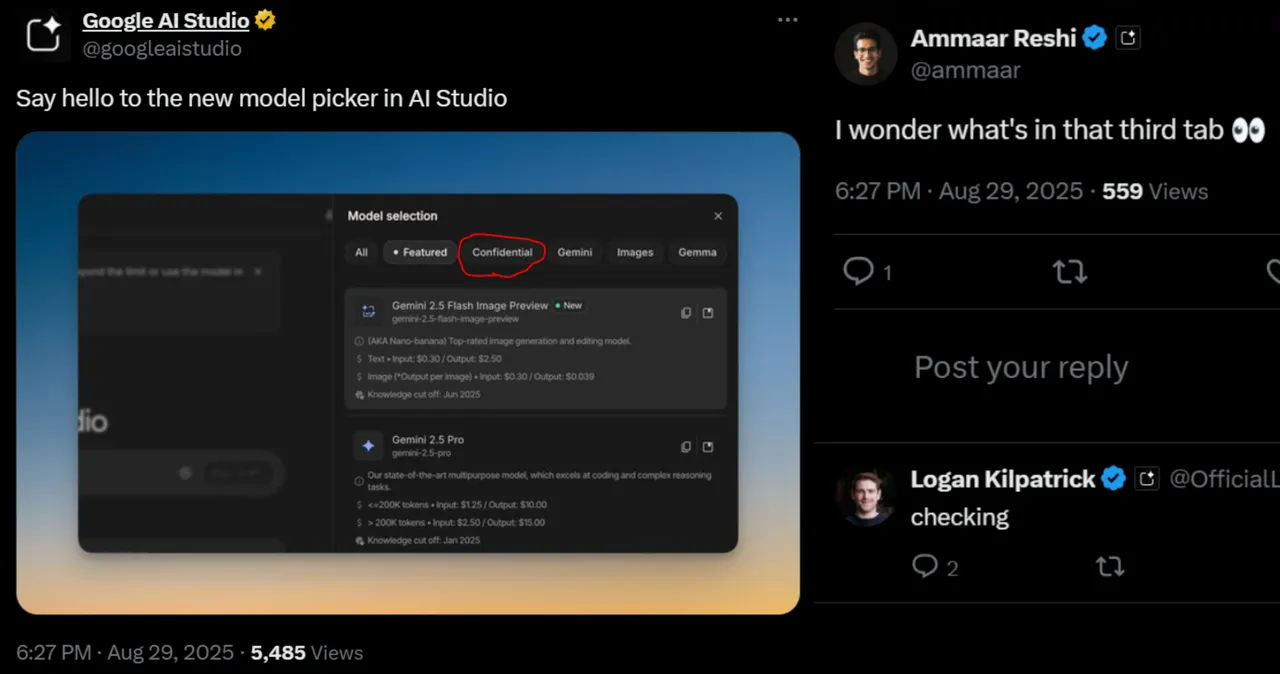Click the Knowledge cut off: Jan 2025 line

(417, 540)
